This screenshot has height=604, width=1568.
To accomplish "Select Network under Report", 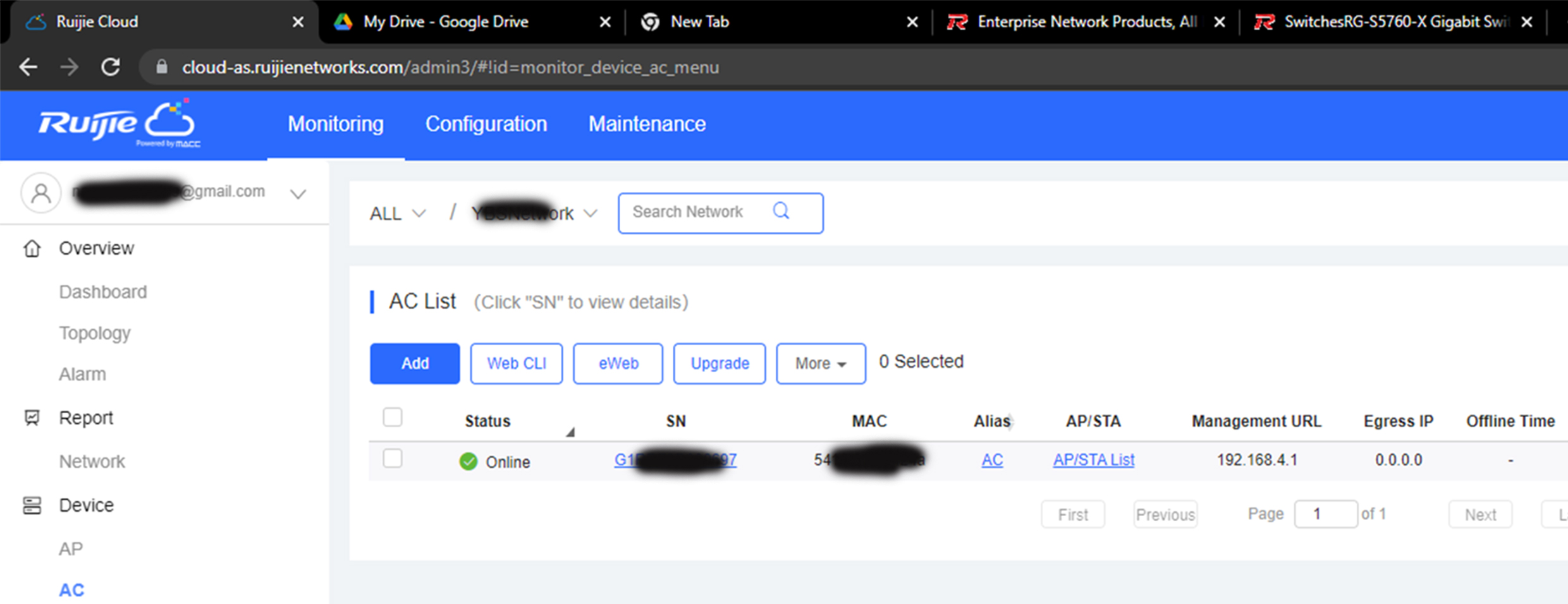I will click(x=92, y=461).
